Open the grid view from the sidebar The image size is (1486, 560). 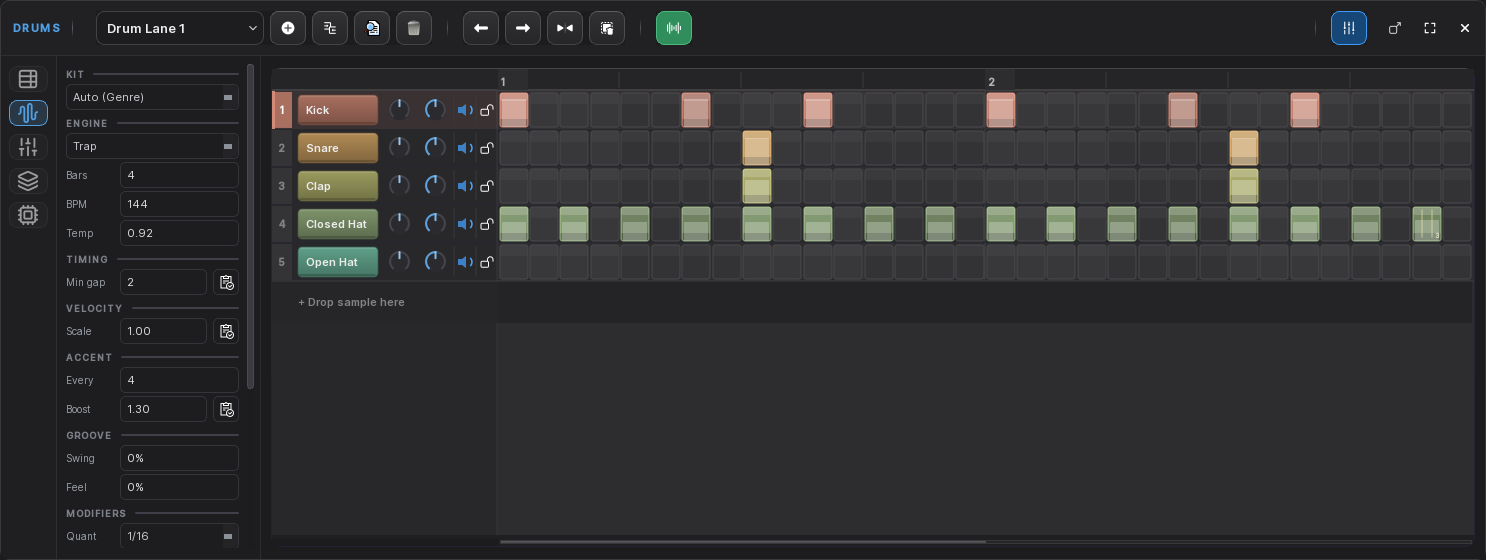28,79
